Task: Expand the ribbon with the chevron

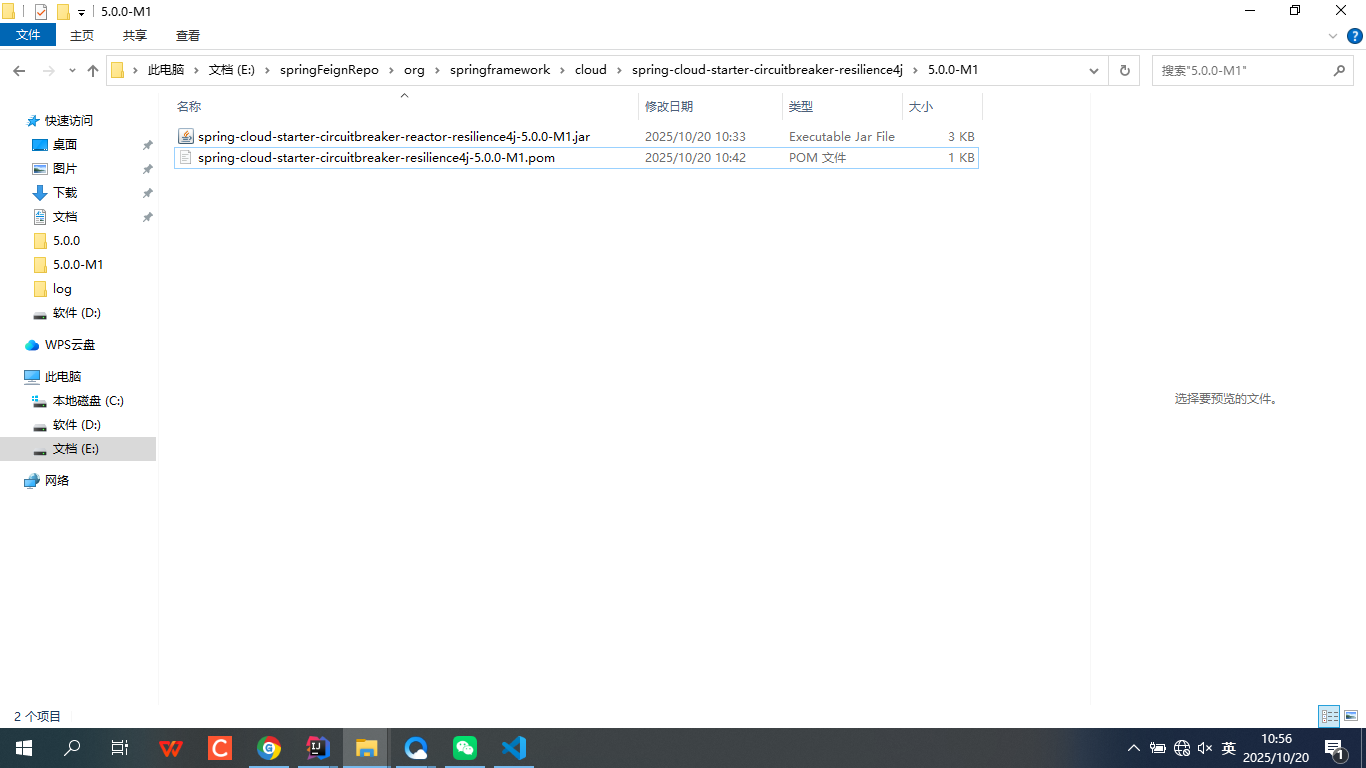Action: [1333, 35]
